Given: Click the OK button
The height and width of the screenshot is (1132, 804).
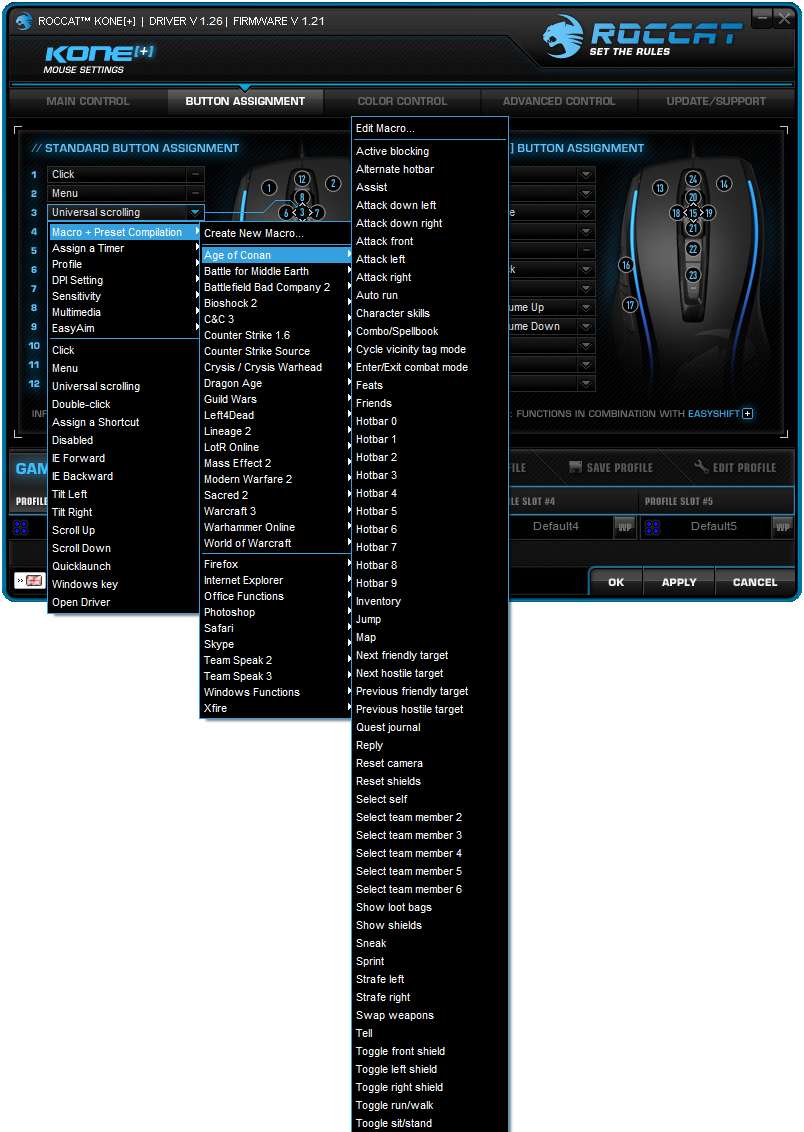Looking at the screenshot, I should [616, 582].
